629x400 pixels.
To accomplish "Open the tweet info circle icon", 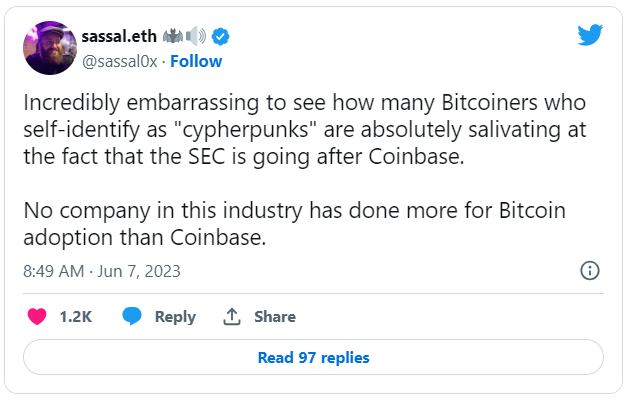I will (x=590, y=271).
